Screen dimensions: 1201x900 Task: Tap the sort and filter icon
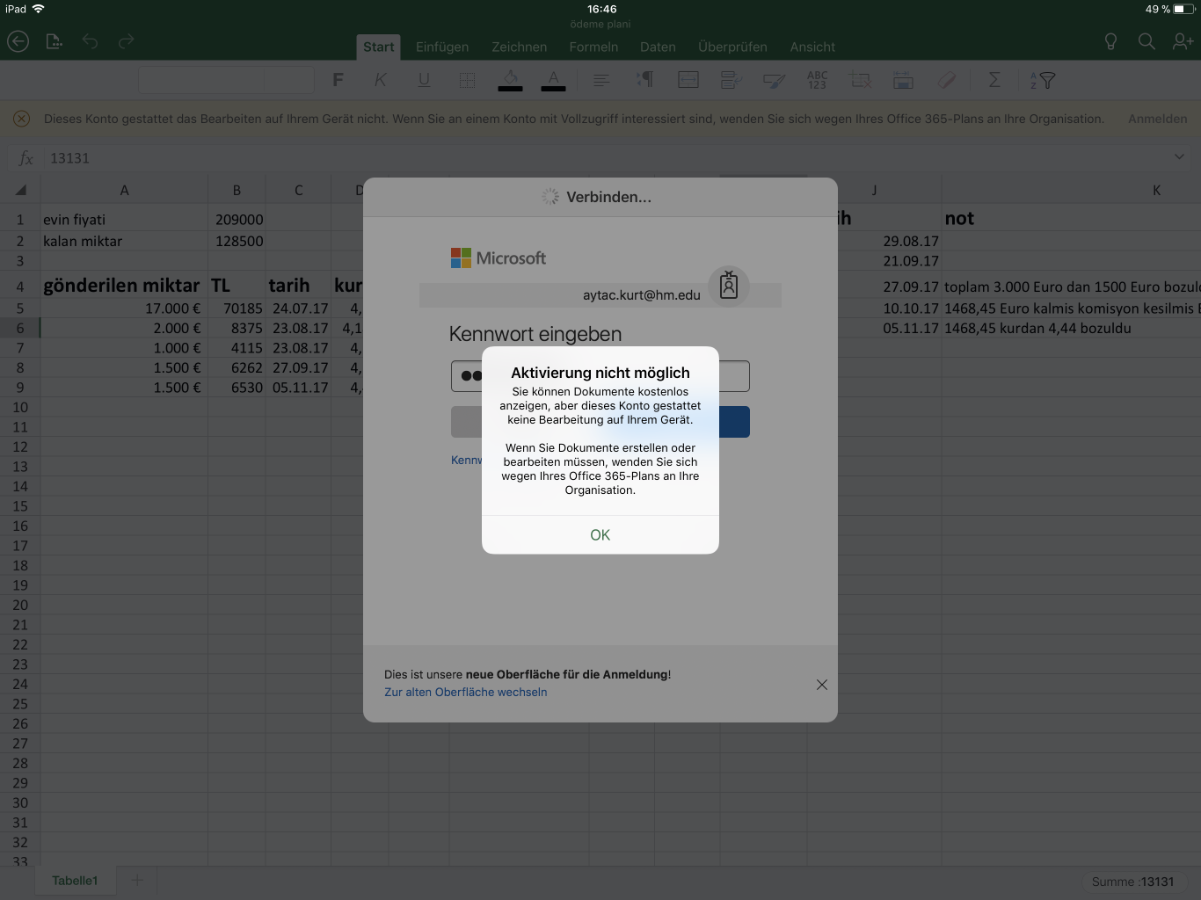coord(1042,80)
